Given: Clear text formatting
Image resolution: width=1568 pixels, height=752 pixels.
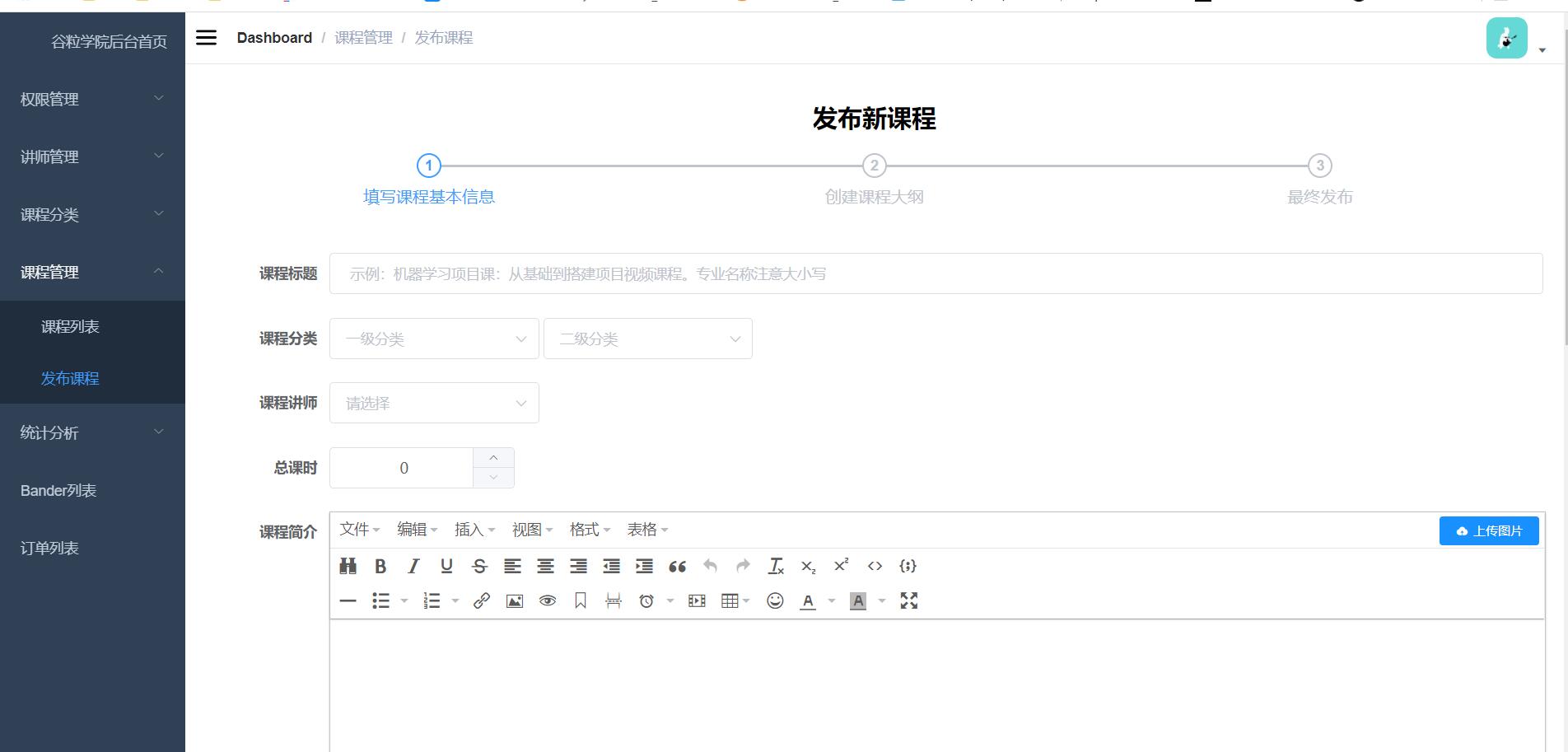Looking at the screenshot, I should [776, 566].
